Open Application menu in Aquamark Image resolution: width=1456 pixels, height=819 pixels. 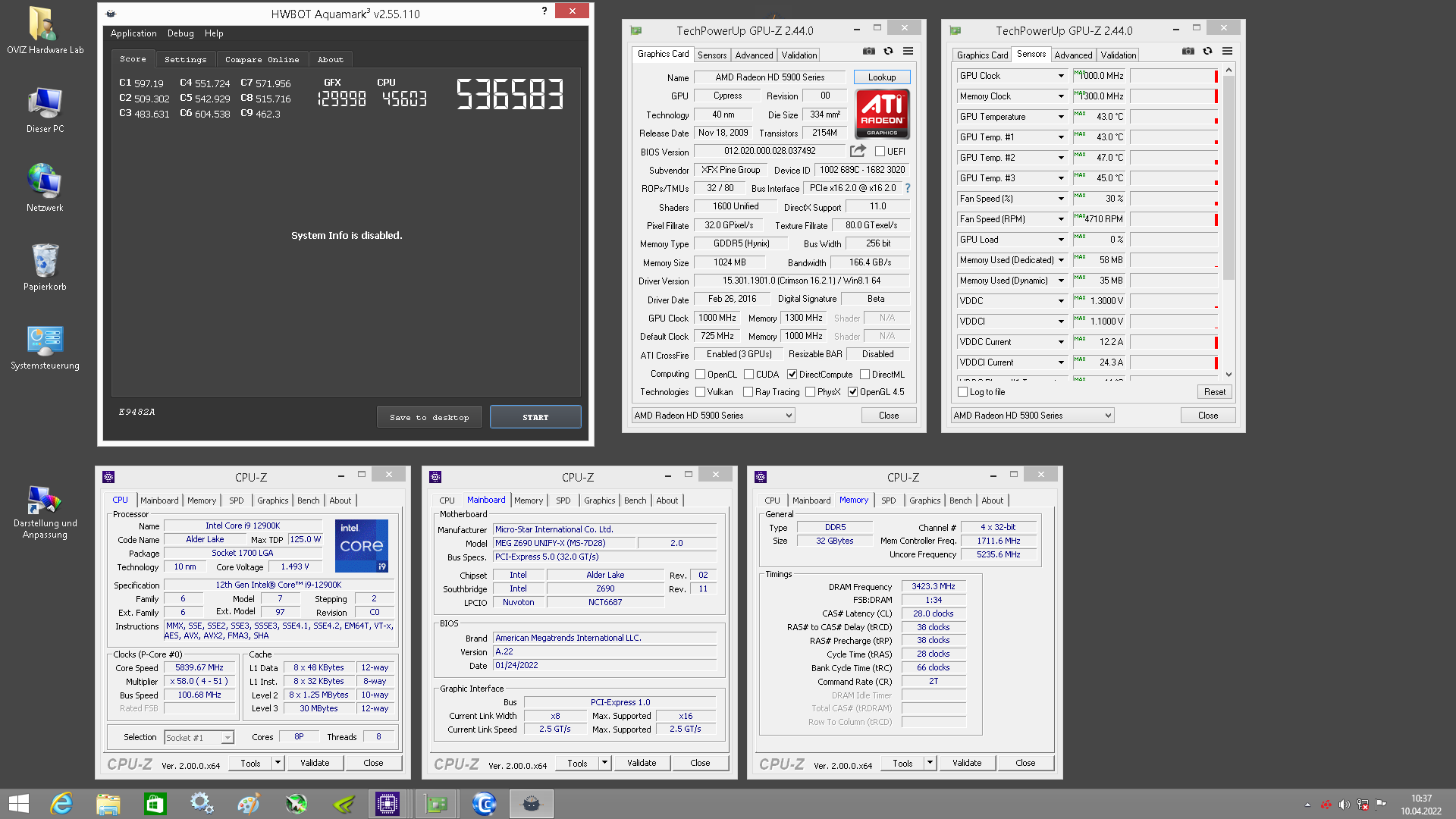(133, 33)
